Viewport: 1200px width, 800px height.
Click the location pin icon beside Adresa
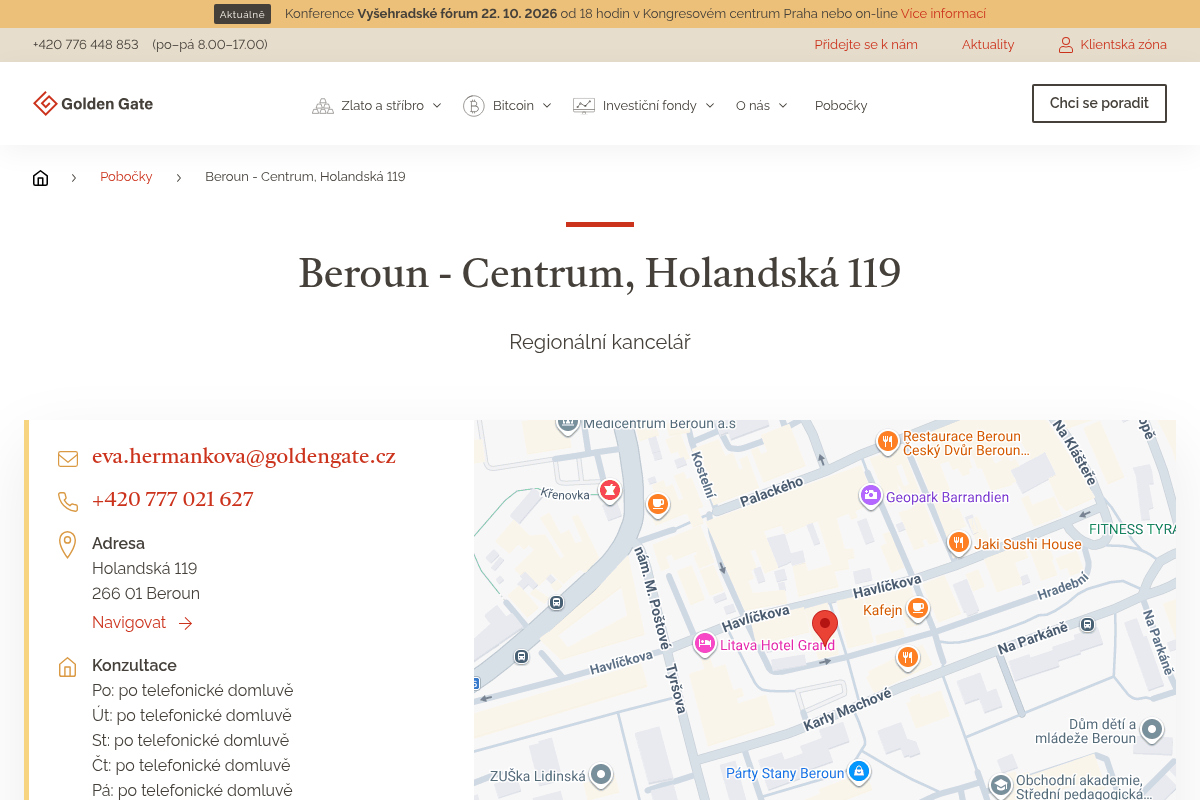coord(67,545)
